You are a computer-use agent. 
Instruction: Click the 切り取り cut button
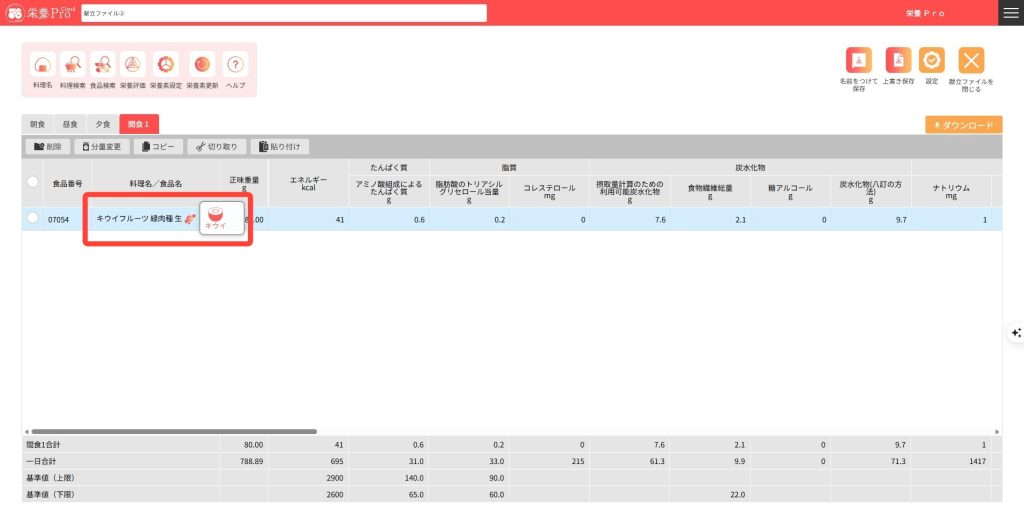(x=217, y=147)
